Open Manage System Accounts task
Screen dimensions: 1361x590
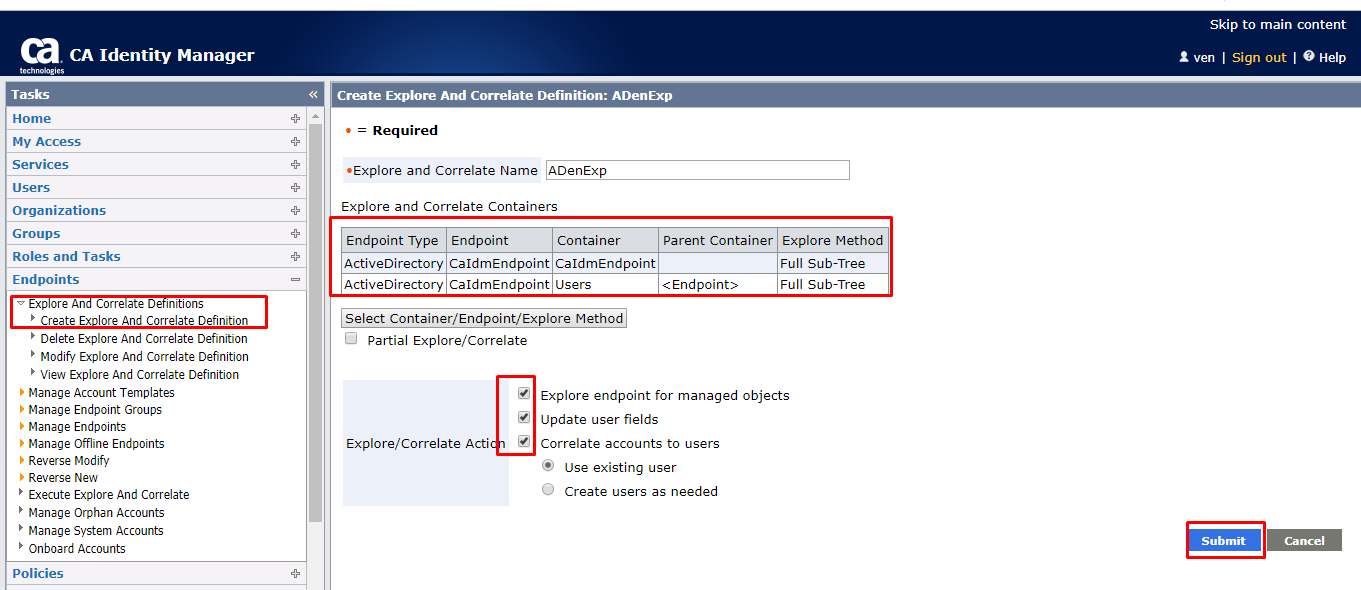(96, 531)
